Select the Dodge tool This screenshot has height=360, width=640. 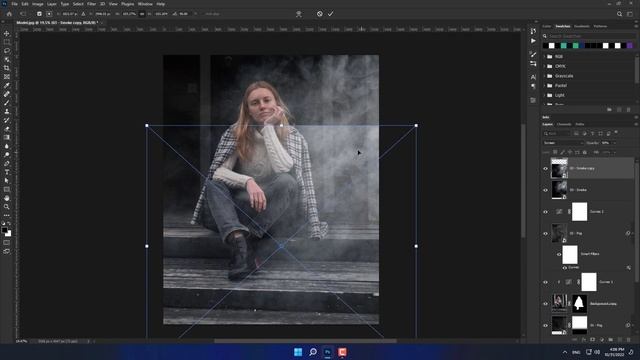coord(7,155)
